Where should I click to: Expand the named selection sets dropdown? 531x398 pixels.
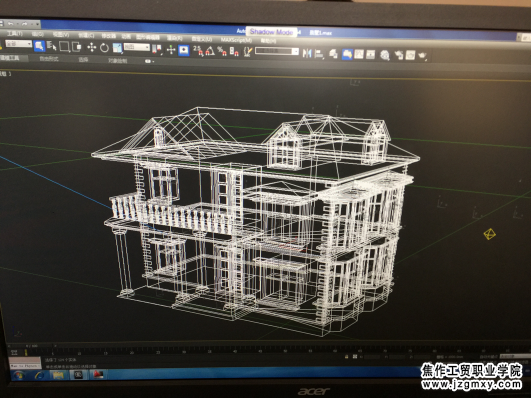(x=277, y=51)
